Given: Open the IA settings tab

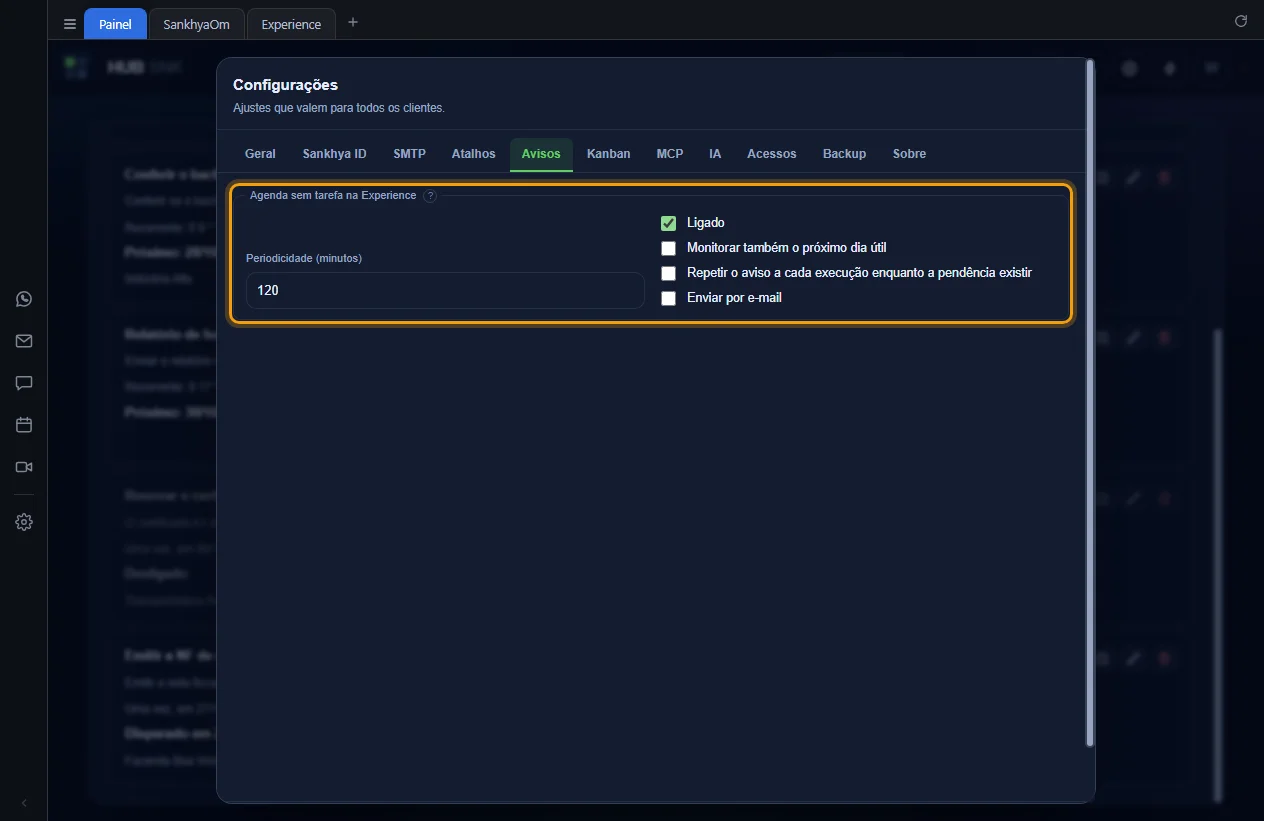Looking at the screenshot, I should tap(715, 154).
